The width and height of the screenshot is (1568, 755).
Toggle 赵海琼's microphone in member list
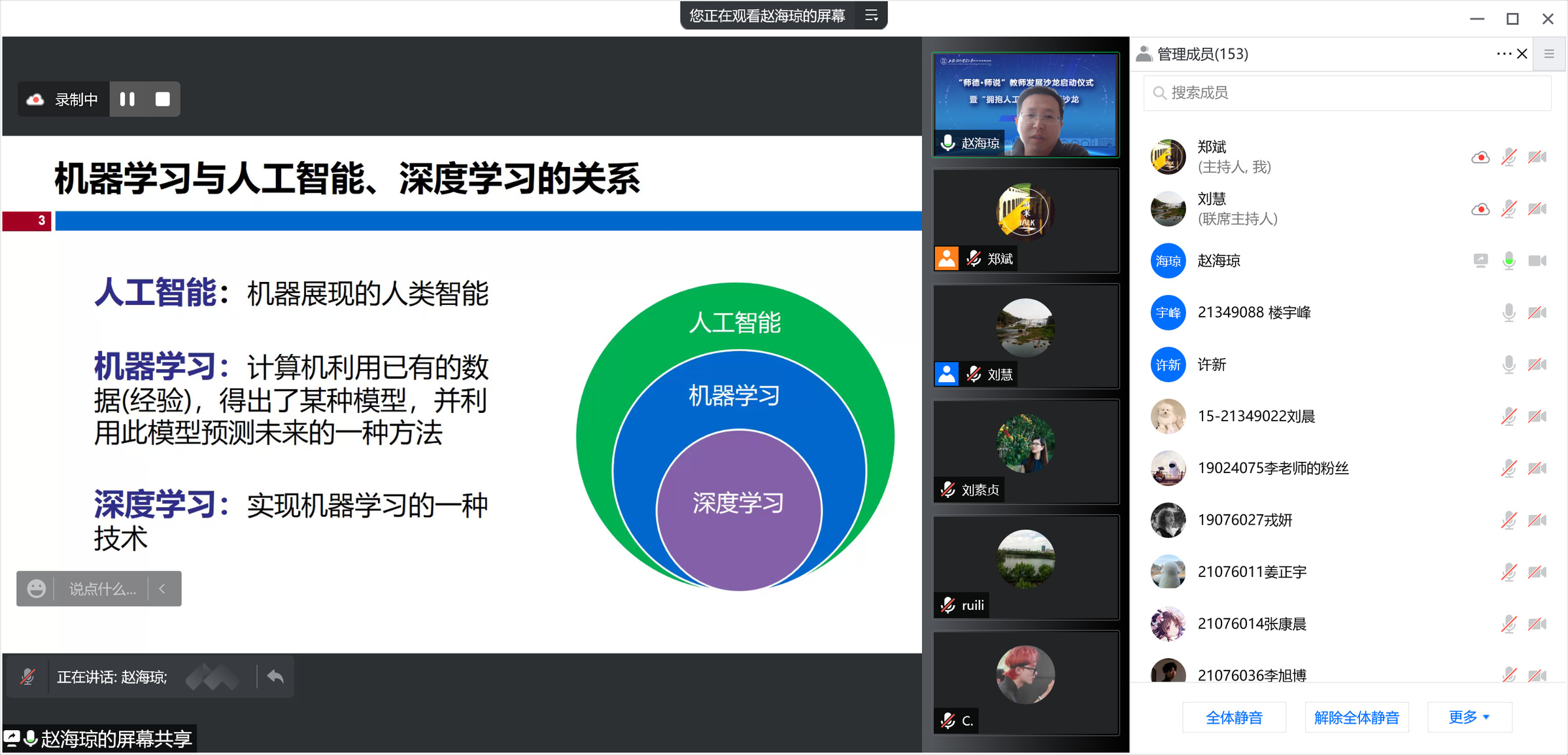coord(1508,261)
